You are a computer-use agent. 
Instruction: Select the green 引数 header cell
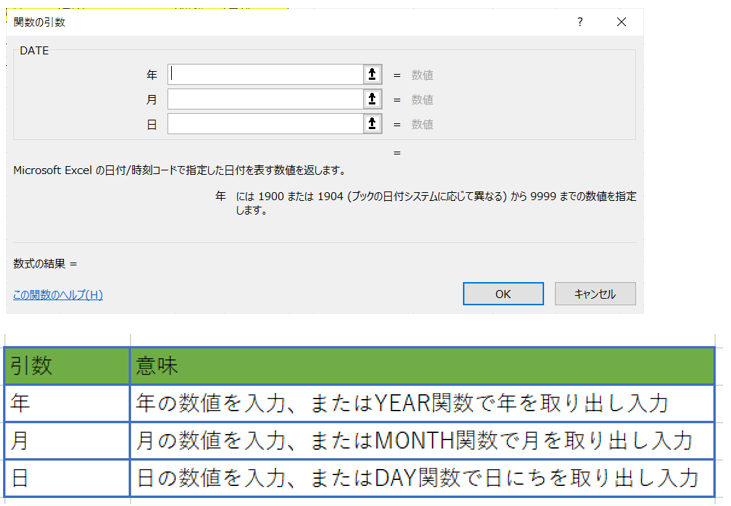coord(67,366)
